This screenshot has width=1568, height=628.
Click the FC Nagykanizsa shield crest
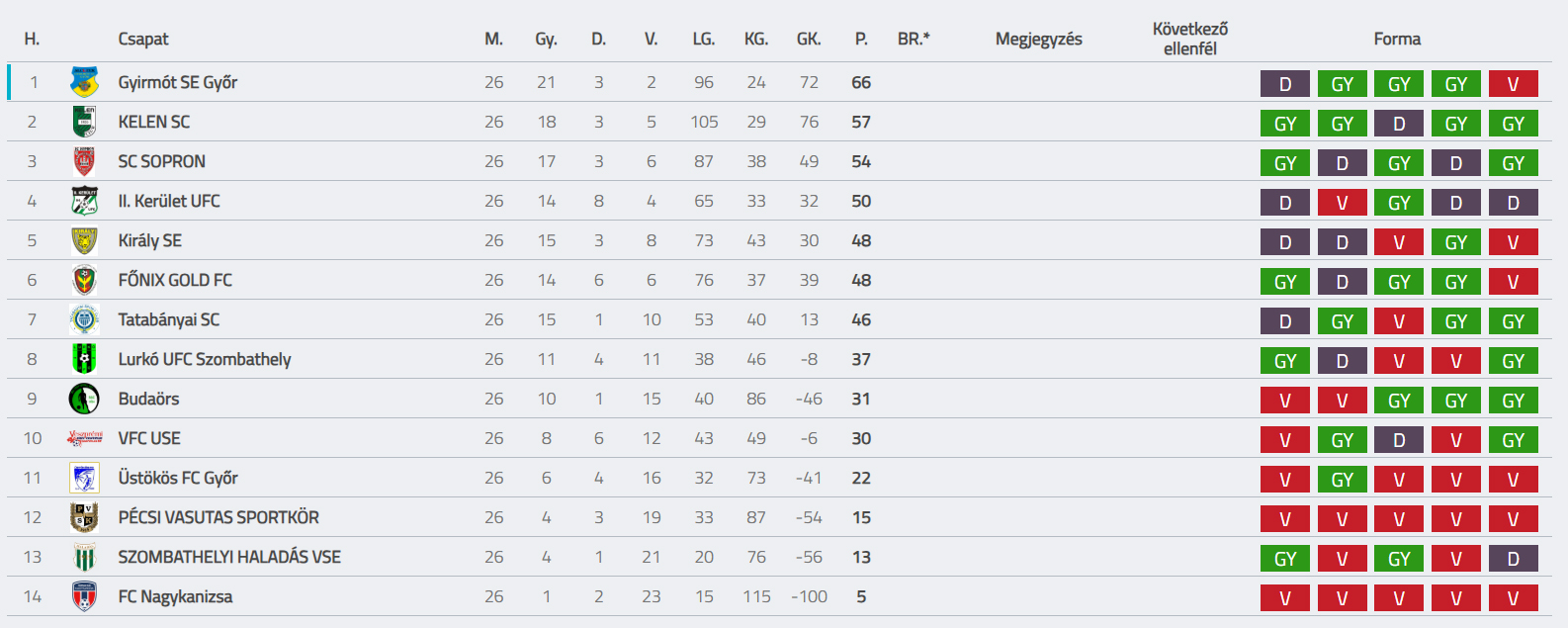coord(84,596)
